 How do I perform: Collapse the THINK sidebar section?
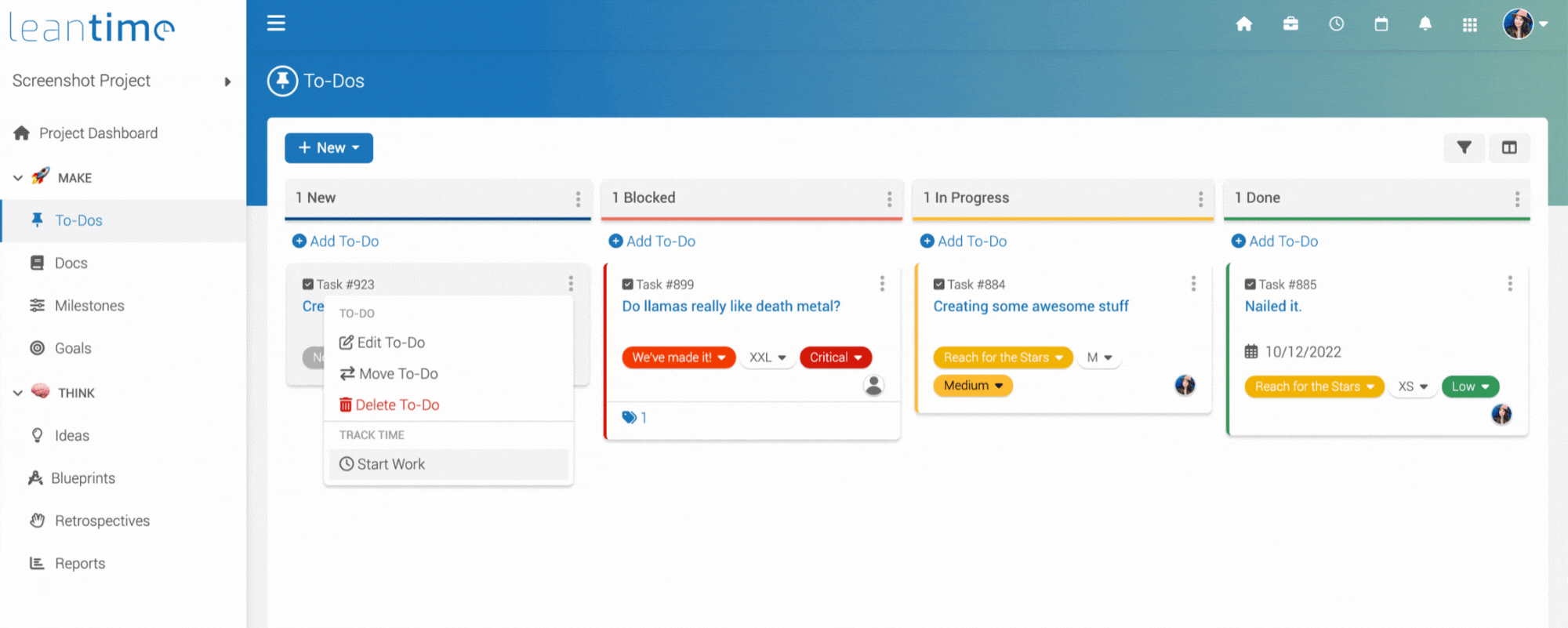point(18,393)
